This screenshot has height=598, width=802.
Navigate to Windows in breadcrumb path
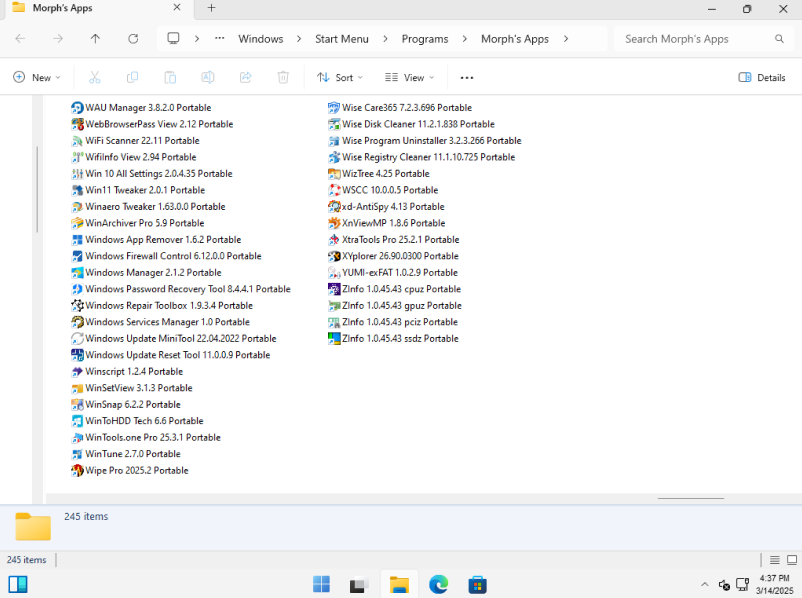261,39
